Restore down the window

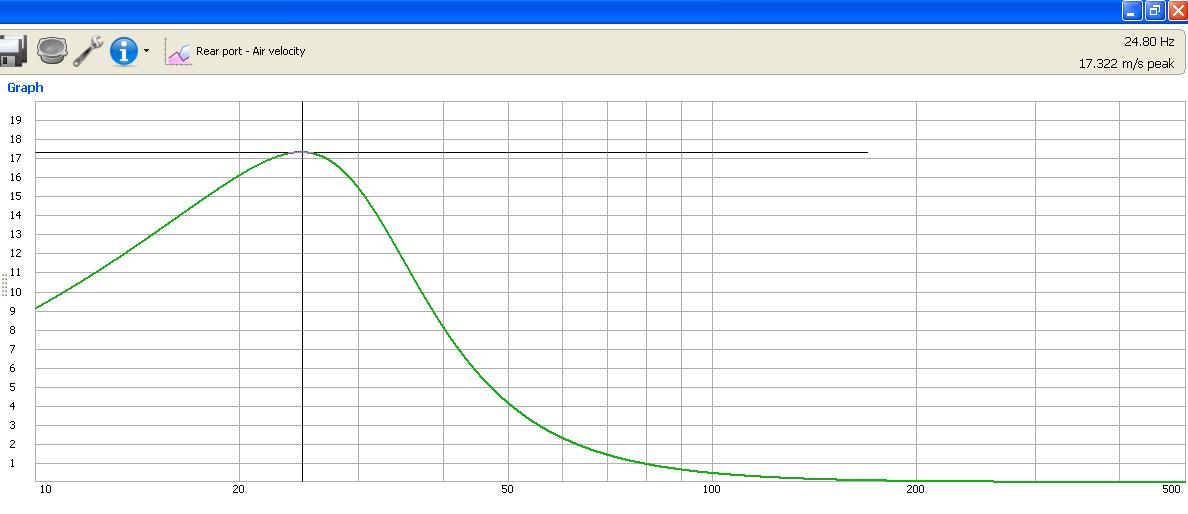[1155, 11]
